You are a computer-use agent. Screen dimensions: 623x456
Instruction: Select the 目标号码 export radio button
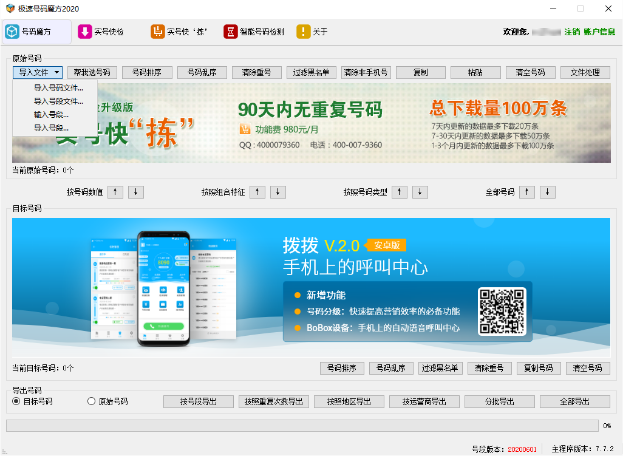click(16, 401)
